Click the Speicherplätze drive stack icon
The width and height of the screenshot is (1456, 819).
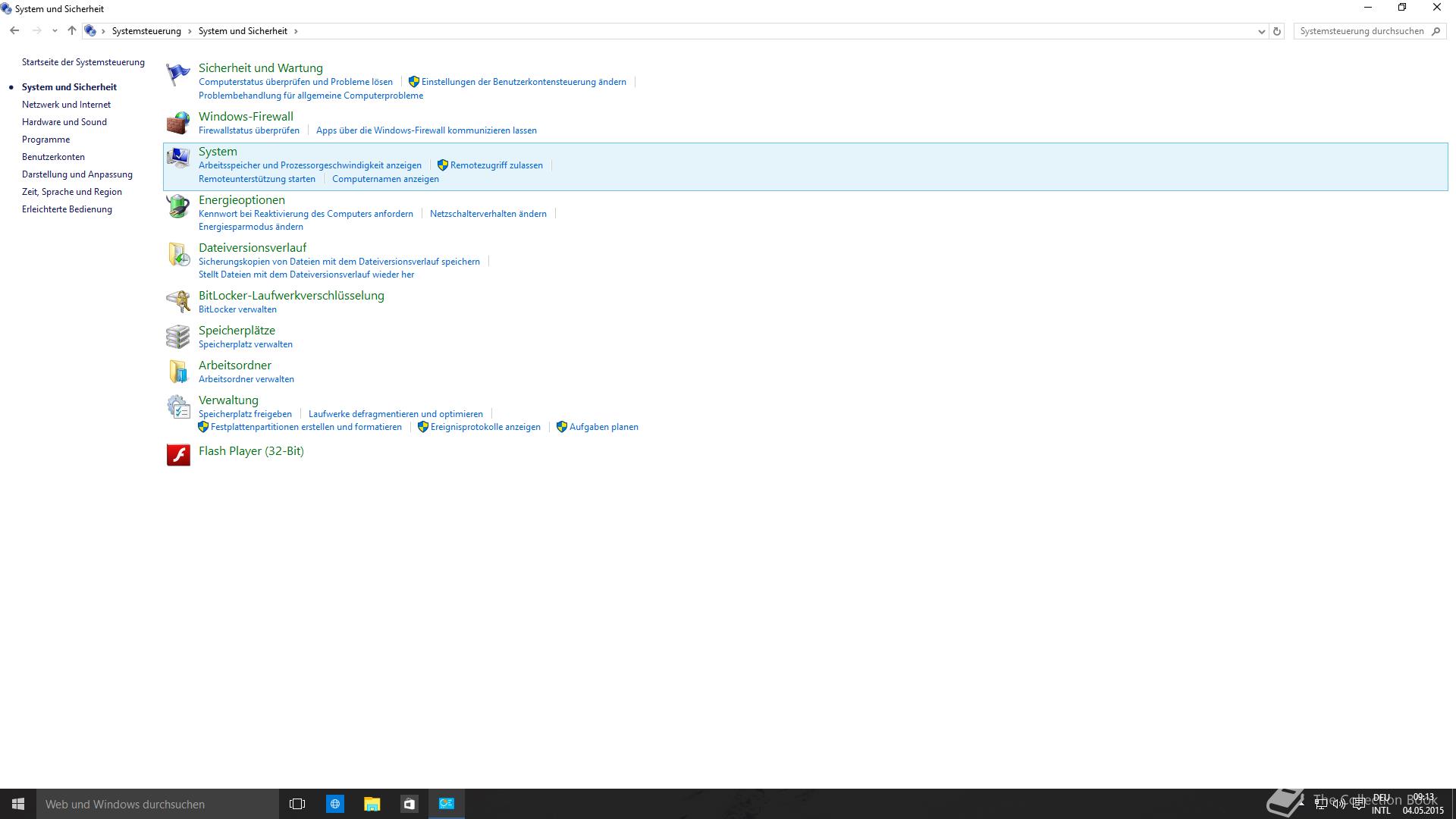click(x=178, y=337)
